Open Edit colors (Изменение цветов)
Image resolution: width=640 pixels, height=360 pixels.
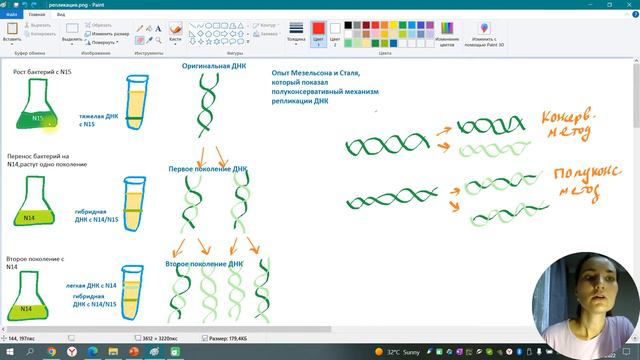click(x=447, y=34)
